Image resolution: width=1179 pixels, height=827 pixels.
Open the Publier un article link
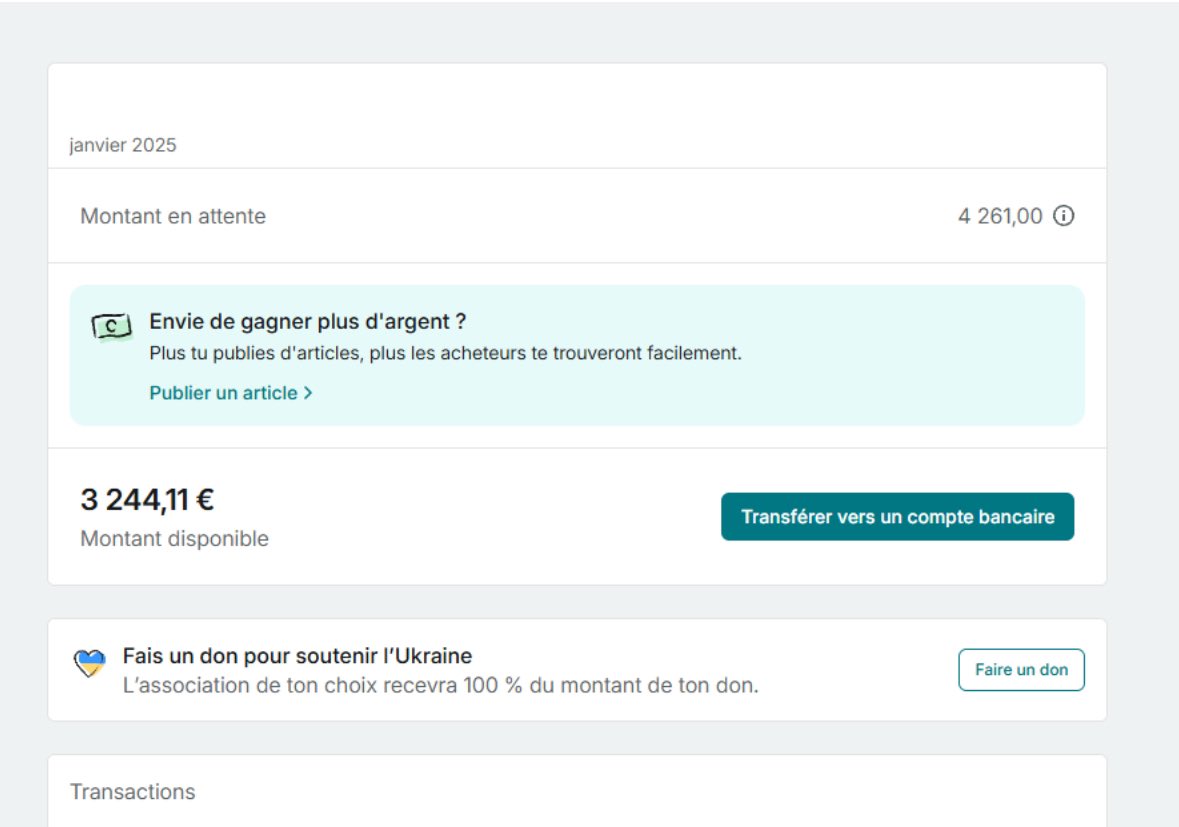231,393
